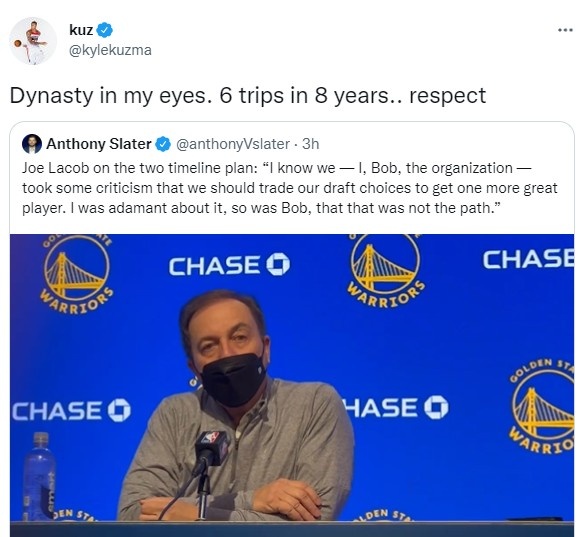Click the Chase logo beside the water bottle

pos(72,411)
